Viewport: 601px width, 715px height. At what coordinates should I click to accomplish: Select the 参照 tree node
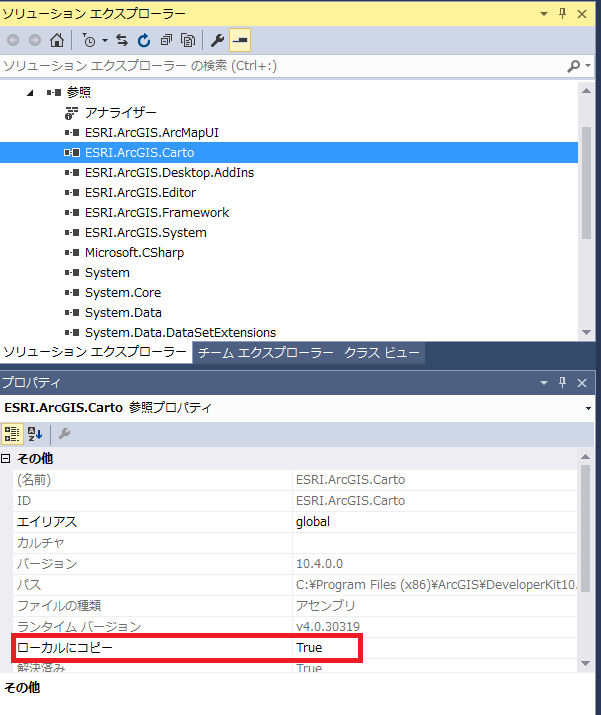pyautogui.click(x=78, y=93)
